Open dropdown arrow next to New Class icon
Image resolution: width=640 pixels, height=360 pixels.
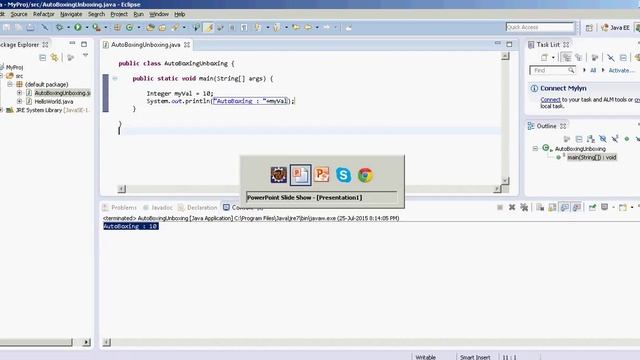point(139,27)
